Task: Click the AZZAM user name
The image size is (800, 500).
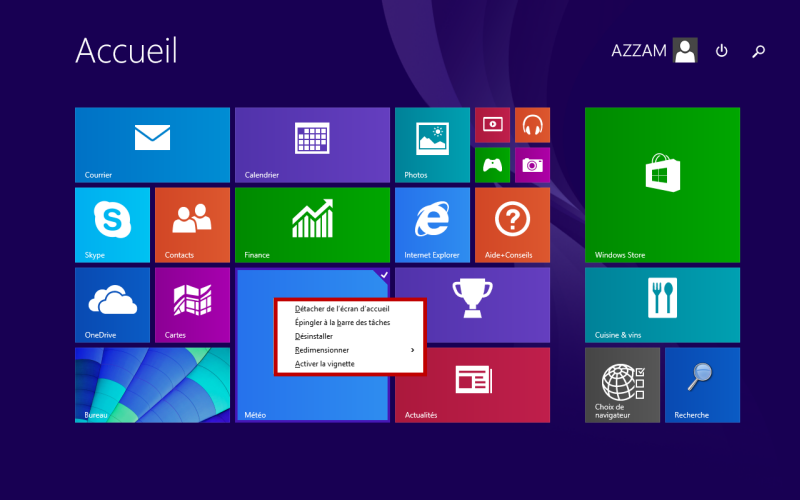Action: click(x=639, y=51)
